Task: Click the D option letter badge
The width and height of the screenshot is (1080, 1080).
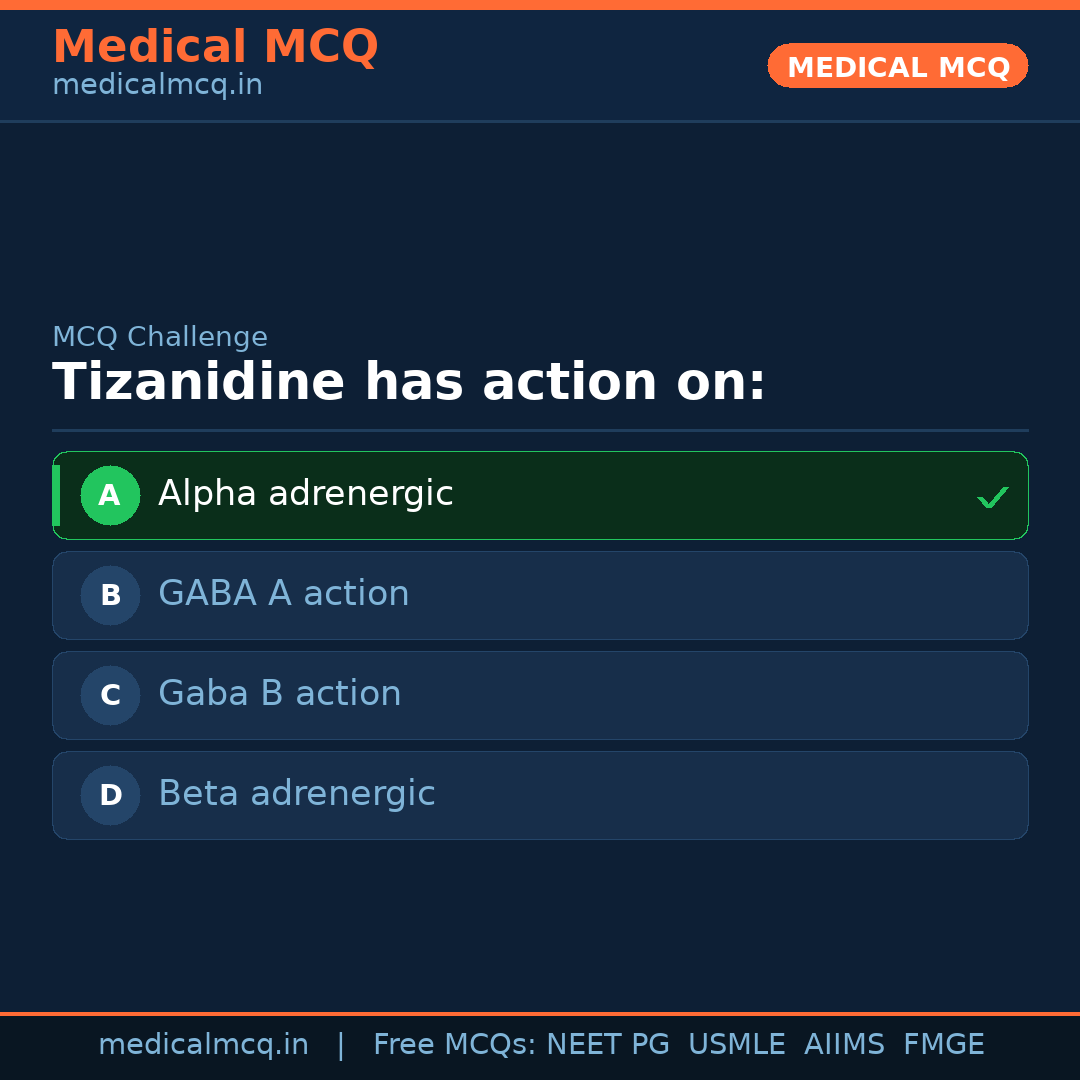Action: 110,795
